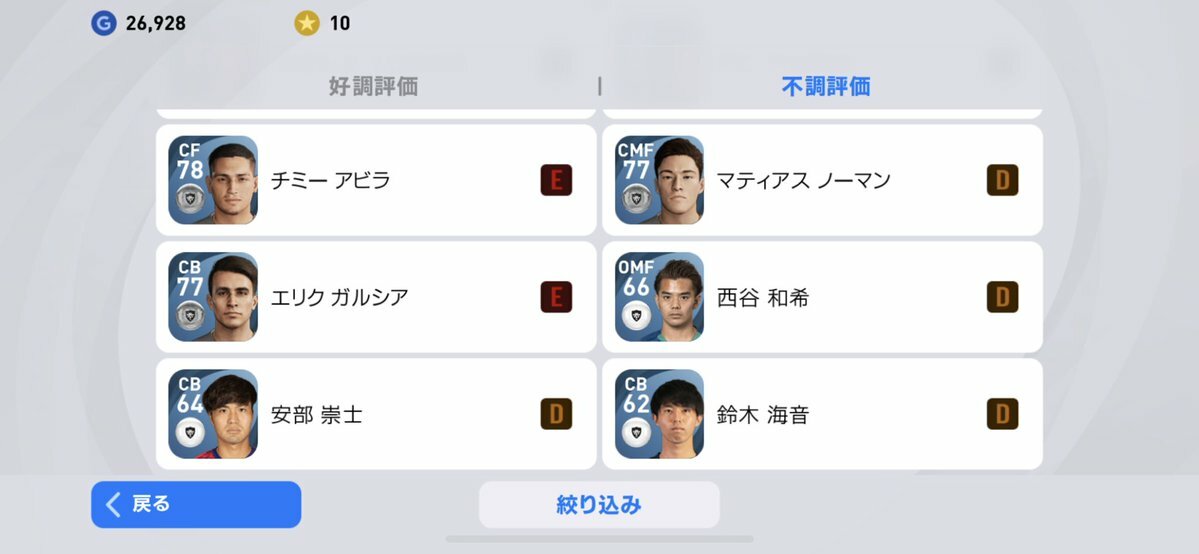Tap the D rating badge for 鈴木 海音
Viewport: 1199px width, 554px height.
1002,414
